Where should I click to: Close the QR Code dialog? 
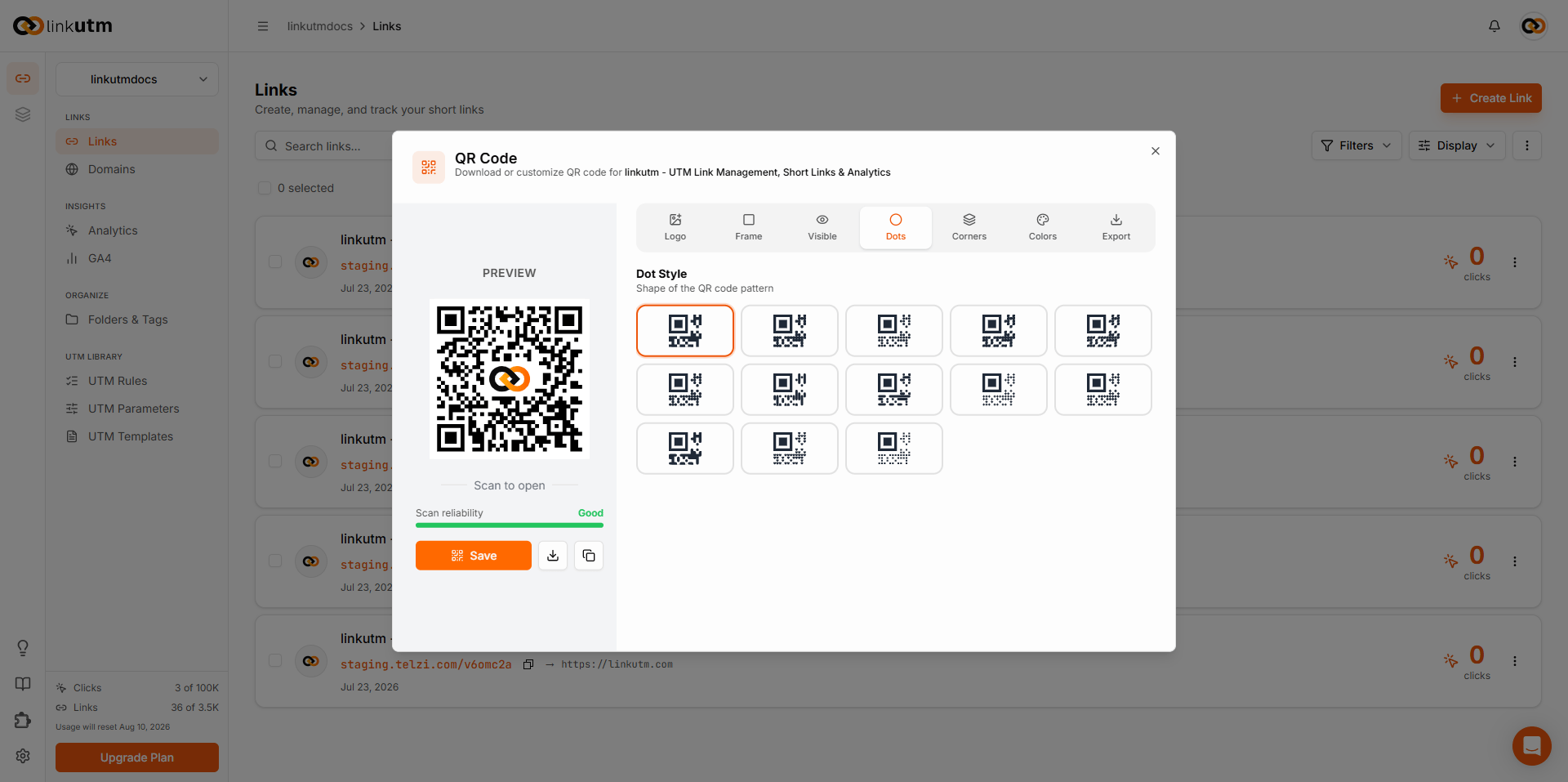pyautogui.click(x=1155, y=151)
